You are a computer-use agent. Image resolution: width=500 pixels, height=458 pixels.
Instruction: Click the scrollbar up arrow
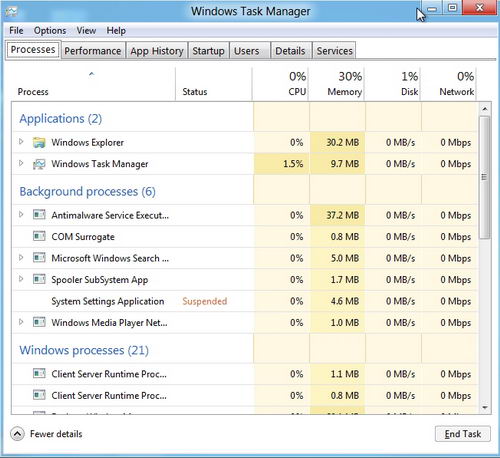(x=485, y=109)
